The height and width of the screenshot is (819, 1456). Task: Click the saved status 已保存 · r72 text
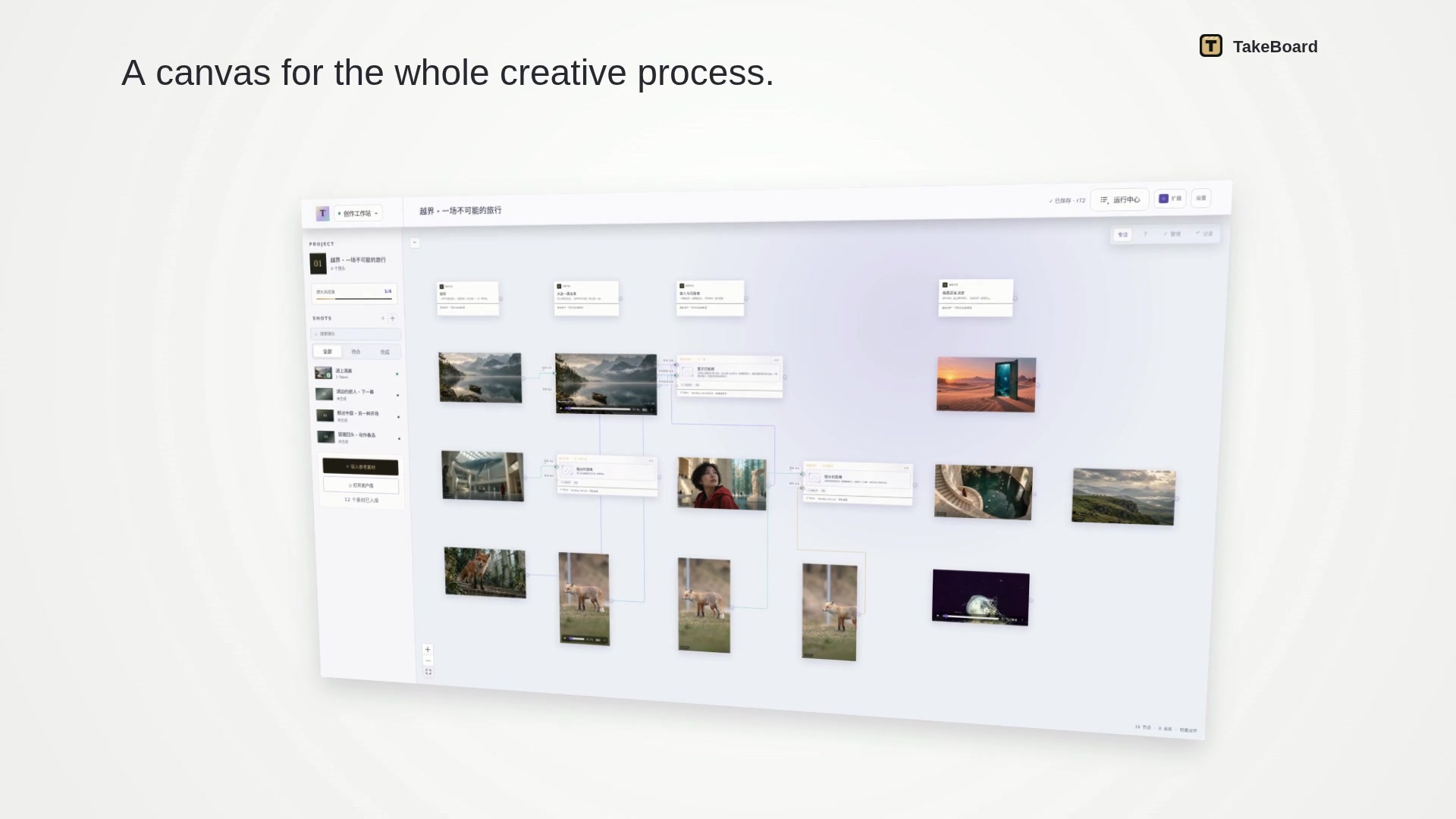(x=1067, y=201)
